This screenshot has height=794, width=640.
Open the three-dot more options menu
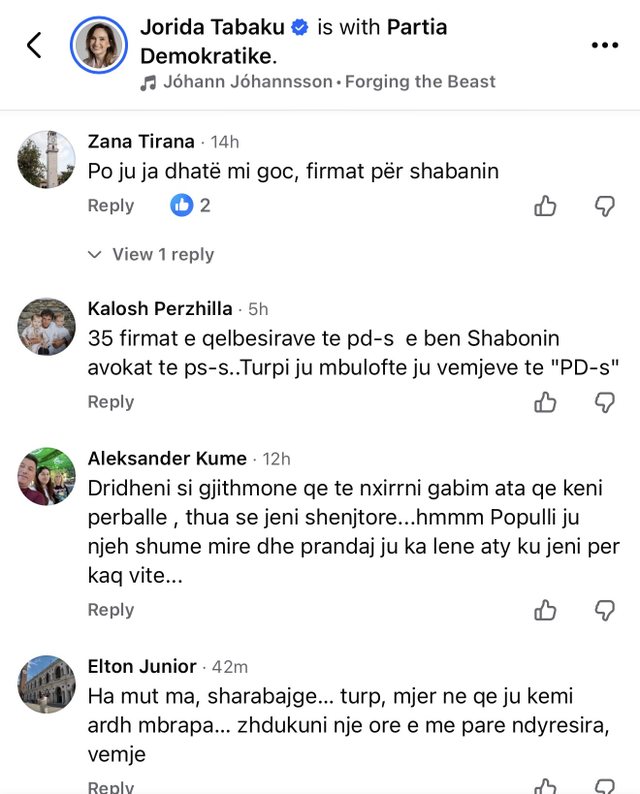[x=605, y=45]
